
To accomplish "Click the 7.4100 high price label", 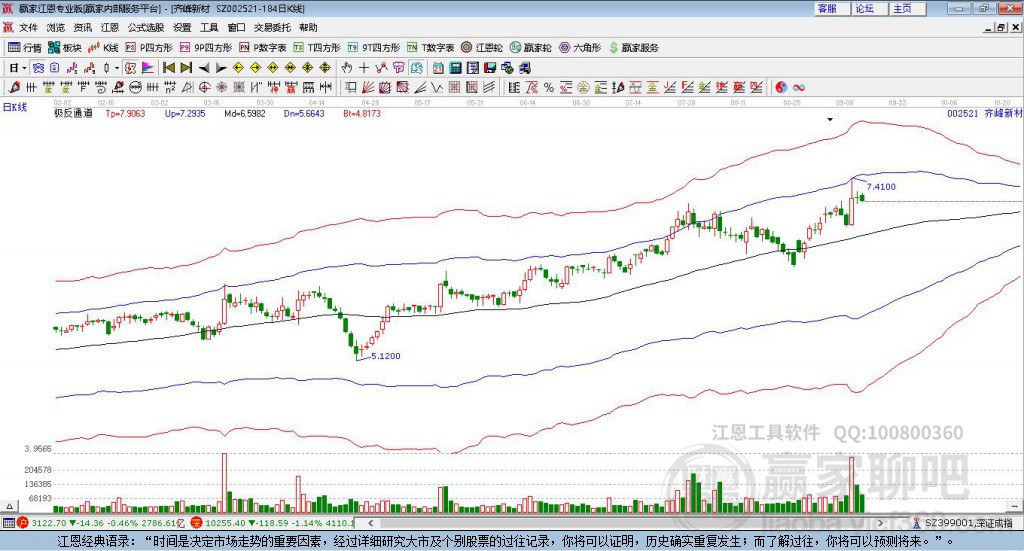I will (x=881, y=187).
